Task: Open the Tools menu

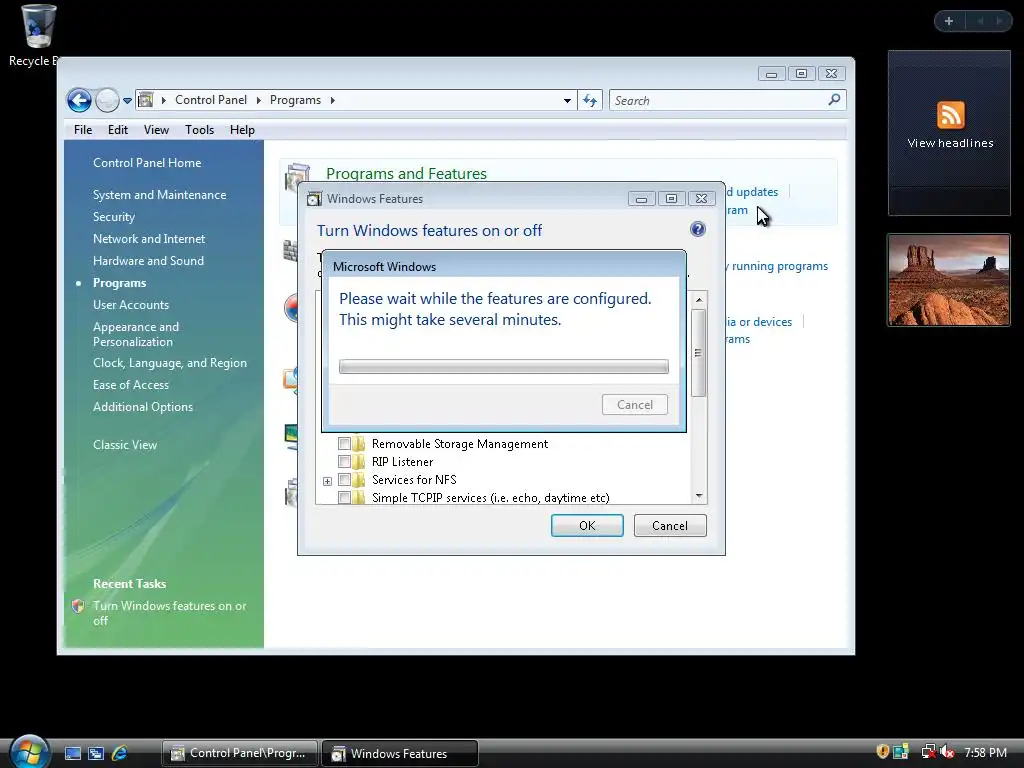Action: pos(199,130)
